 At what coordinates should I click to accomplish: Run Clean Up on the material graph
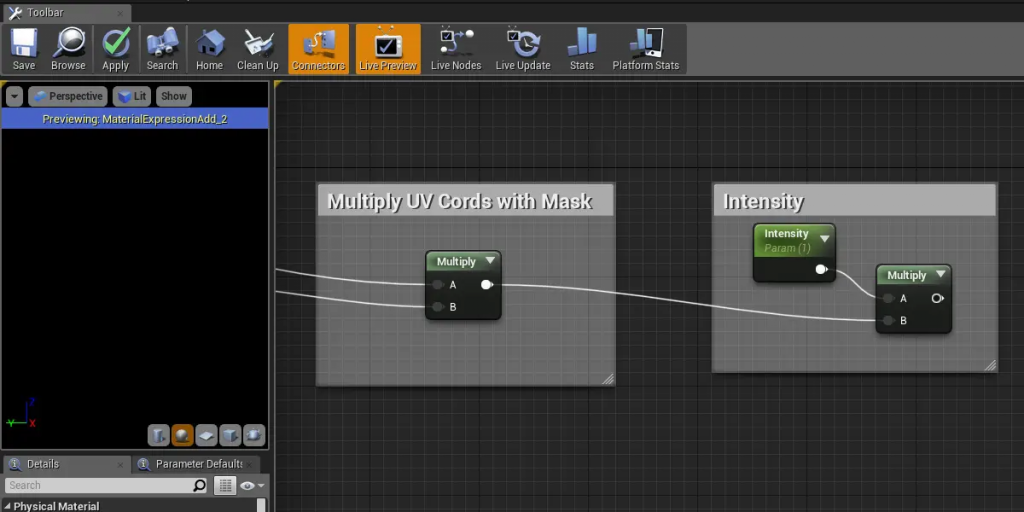pyautogui.click(x=257, y=49)
